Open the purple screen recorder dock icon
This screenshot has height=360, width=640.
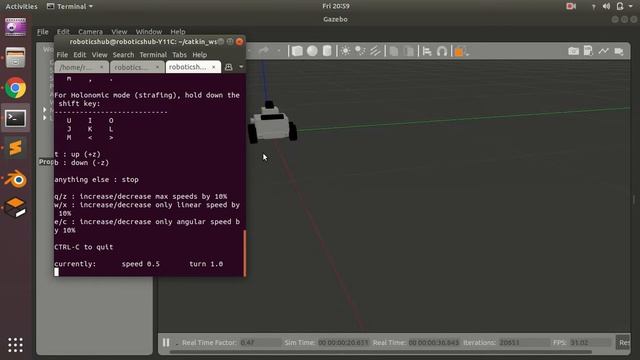[16, 27]
